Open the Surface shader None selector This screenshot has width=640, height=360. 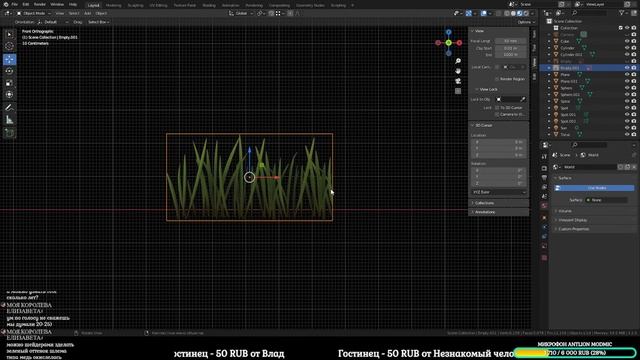607,200
